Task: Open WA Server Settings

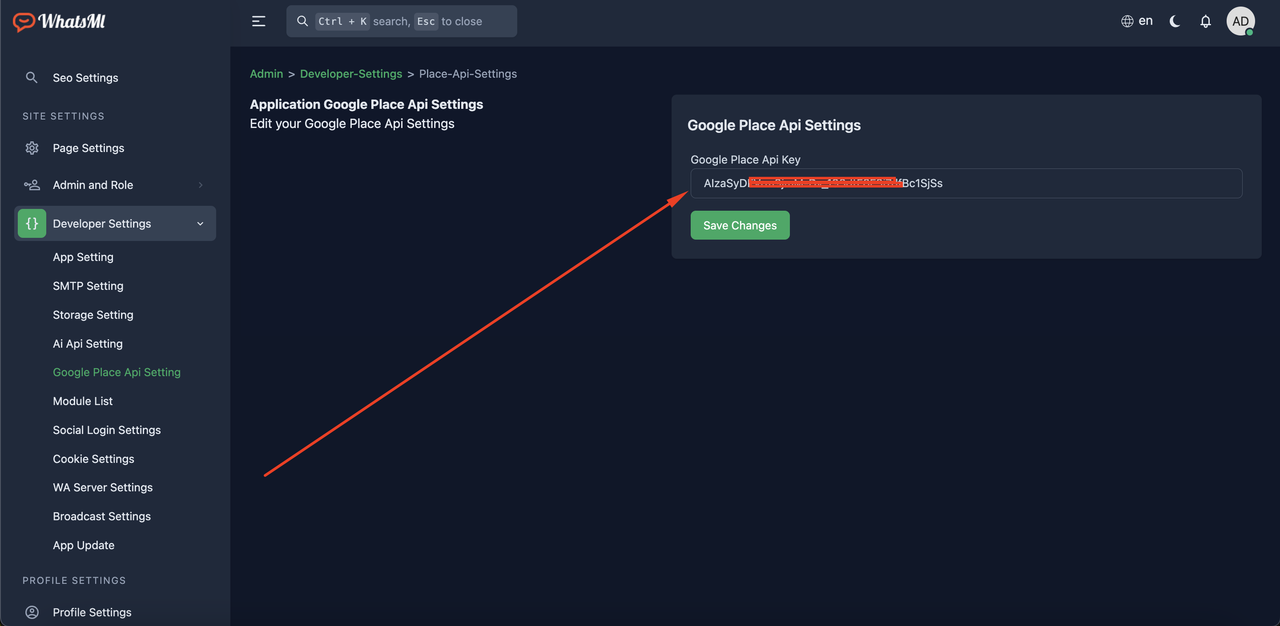Action: [x=103, y=488]
